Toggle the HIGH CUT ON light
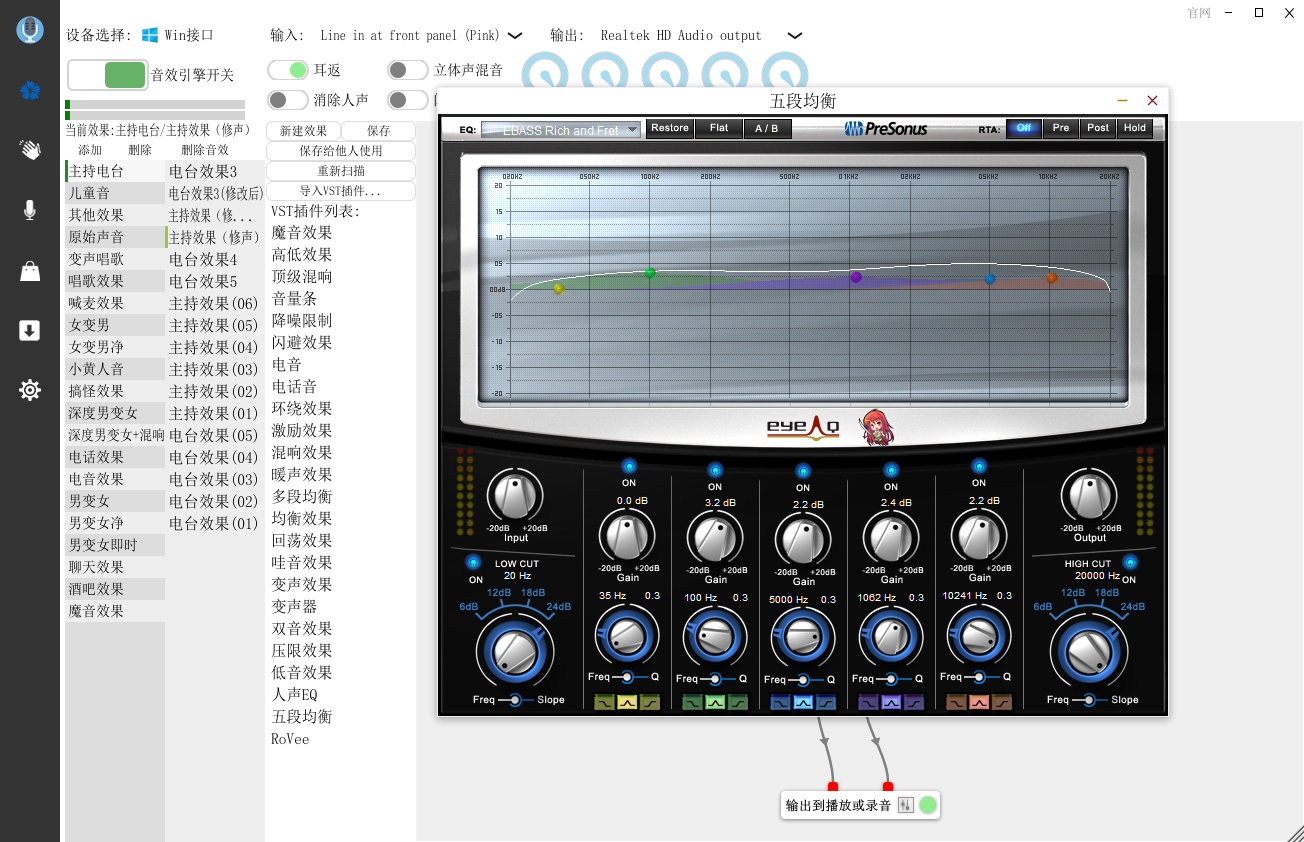Image resolution: width=1304 pixels, height=842 pixels. 1129,562
